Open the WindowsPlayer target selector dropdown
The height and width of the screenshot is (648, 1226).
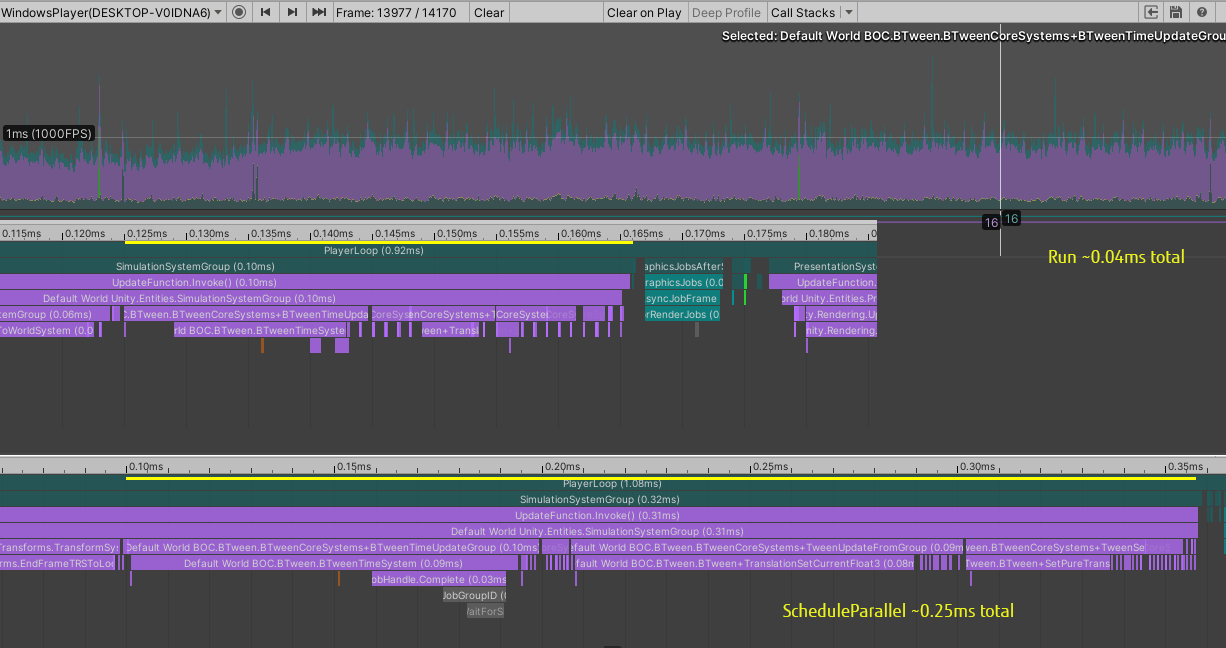click(x=110, y=12)
